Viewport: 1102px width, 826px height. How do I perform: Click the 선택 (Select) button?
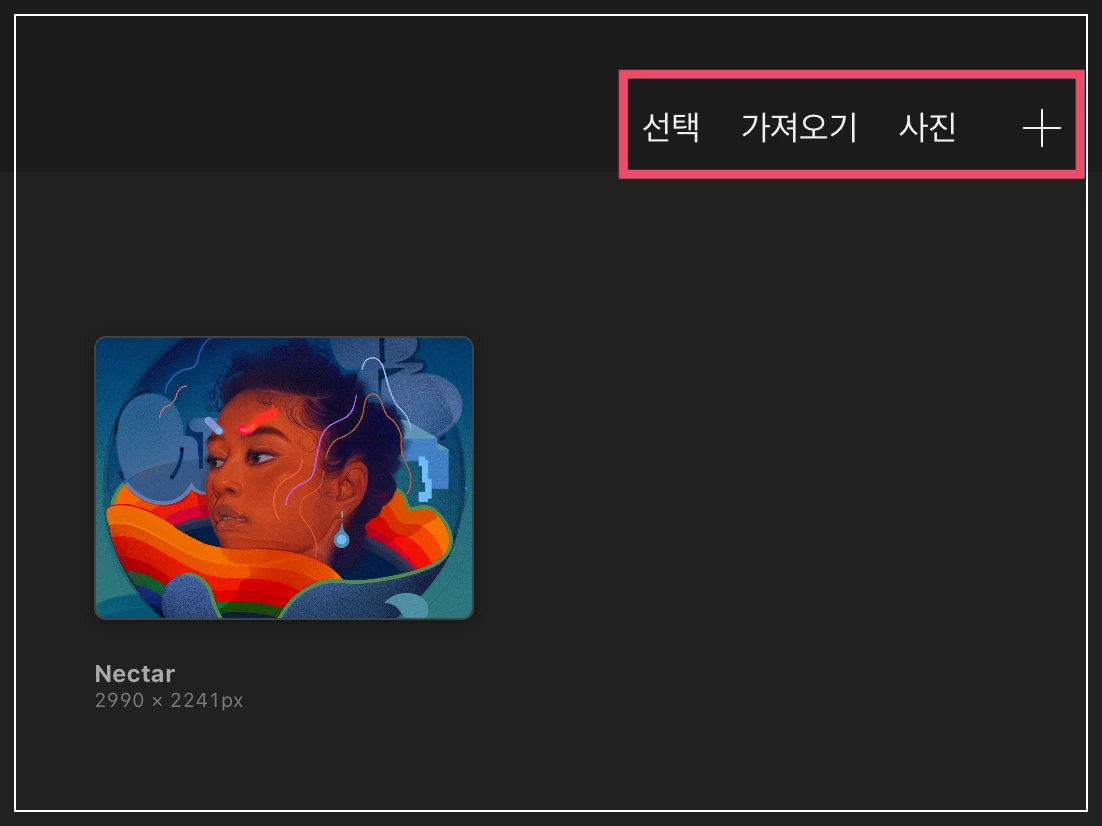tap(671, 128)
